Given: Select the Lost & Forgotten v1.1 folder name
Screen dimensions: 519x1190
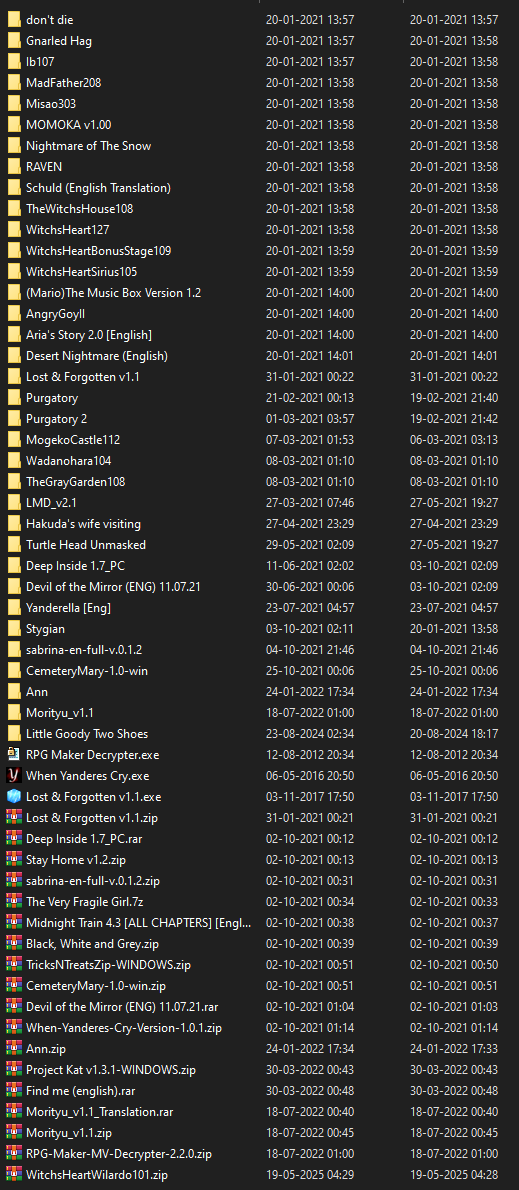Looking at the screenshot, I should [83, 376].
